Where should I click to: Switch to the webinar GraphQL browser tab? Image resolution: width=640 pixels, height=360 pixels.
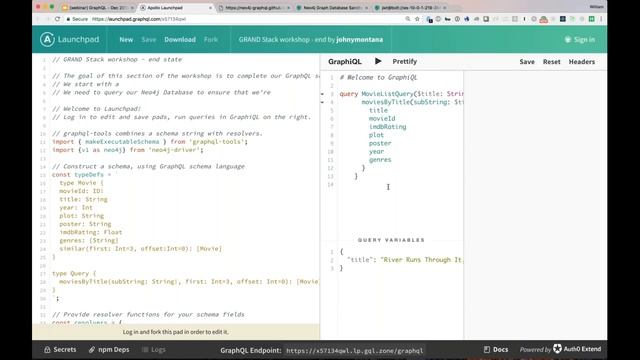(98, 8)
